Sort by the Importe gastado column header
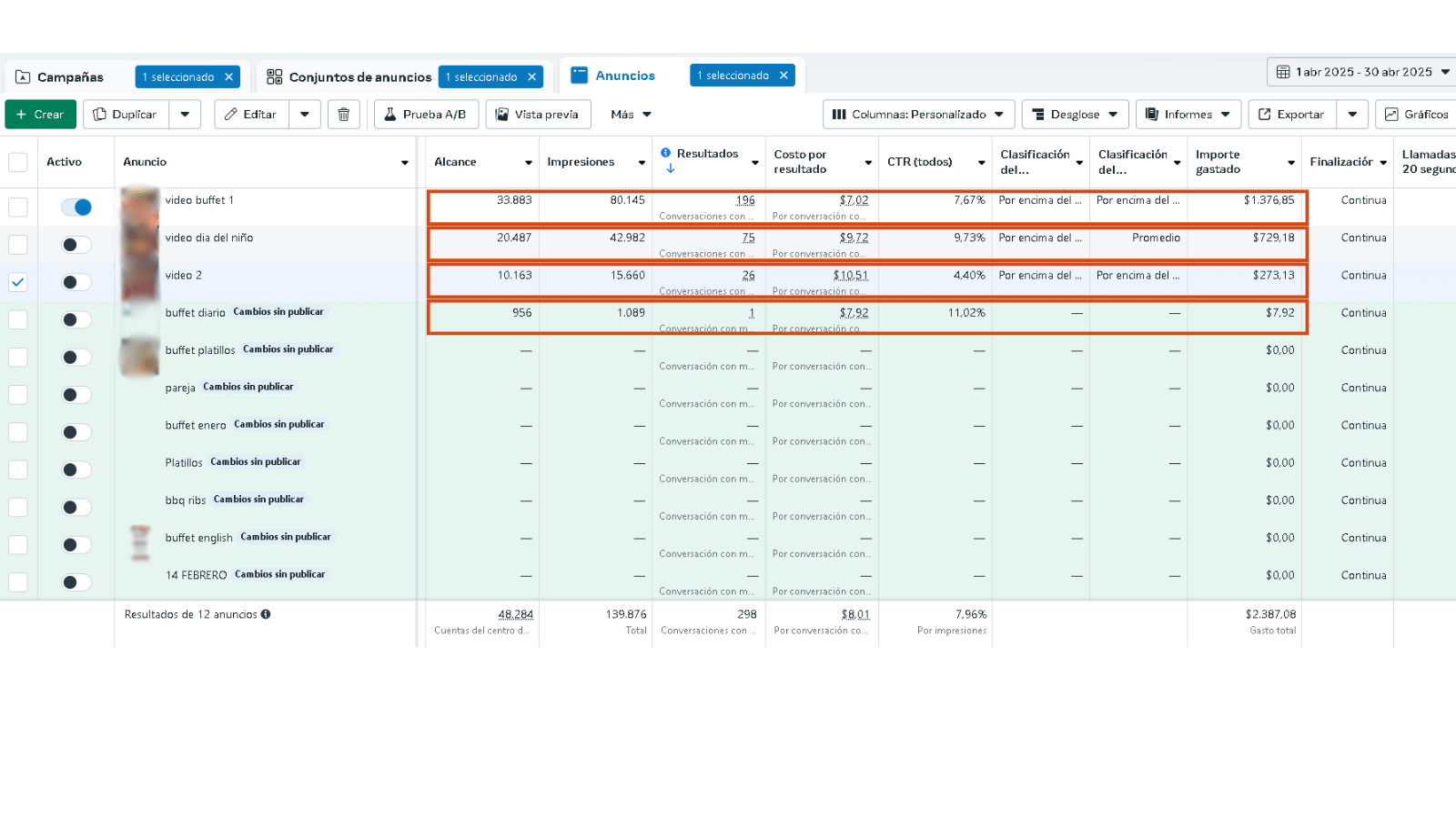The width and height of the screenshot is (1456, 819). pyautogui.click(x=1218, y=162)
